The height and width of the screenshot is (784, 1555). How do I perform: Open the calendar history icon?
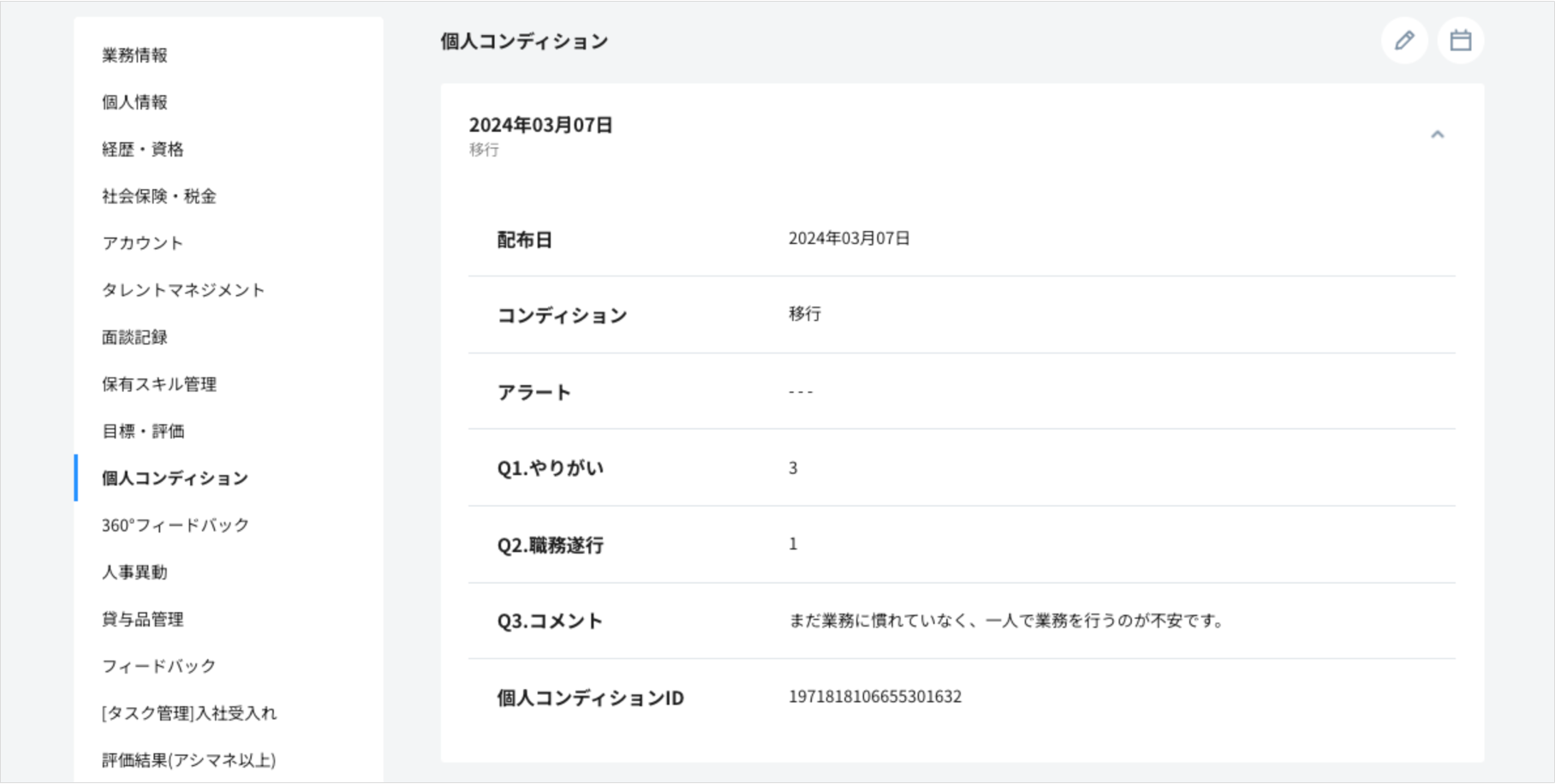point(1461,39)
